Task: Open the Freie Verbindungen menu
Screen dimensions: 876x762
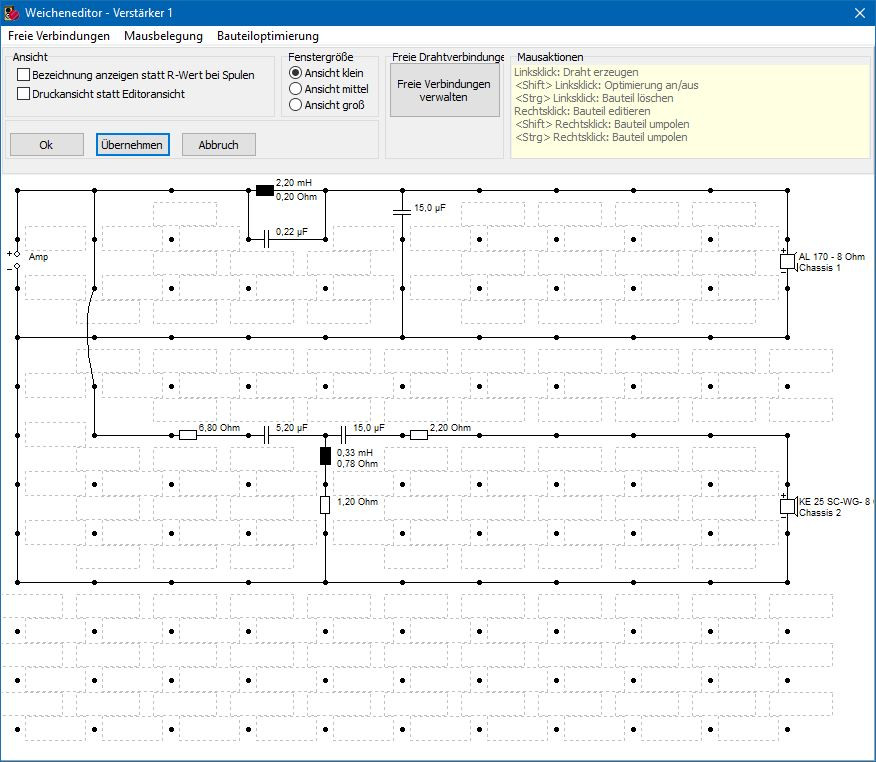Action: [59, 36]
